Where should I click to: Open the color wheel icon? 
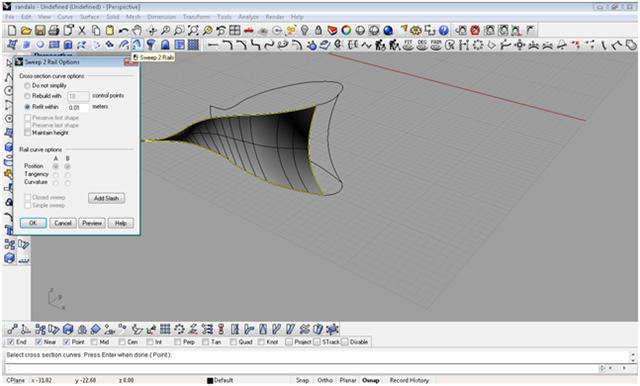click(x=346, y=31)
